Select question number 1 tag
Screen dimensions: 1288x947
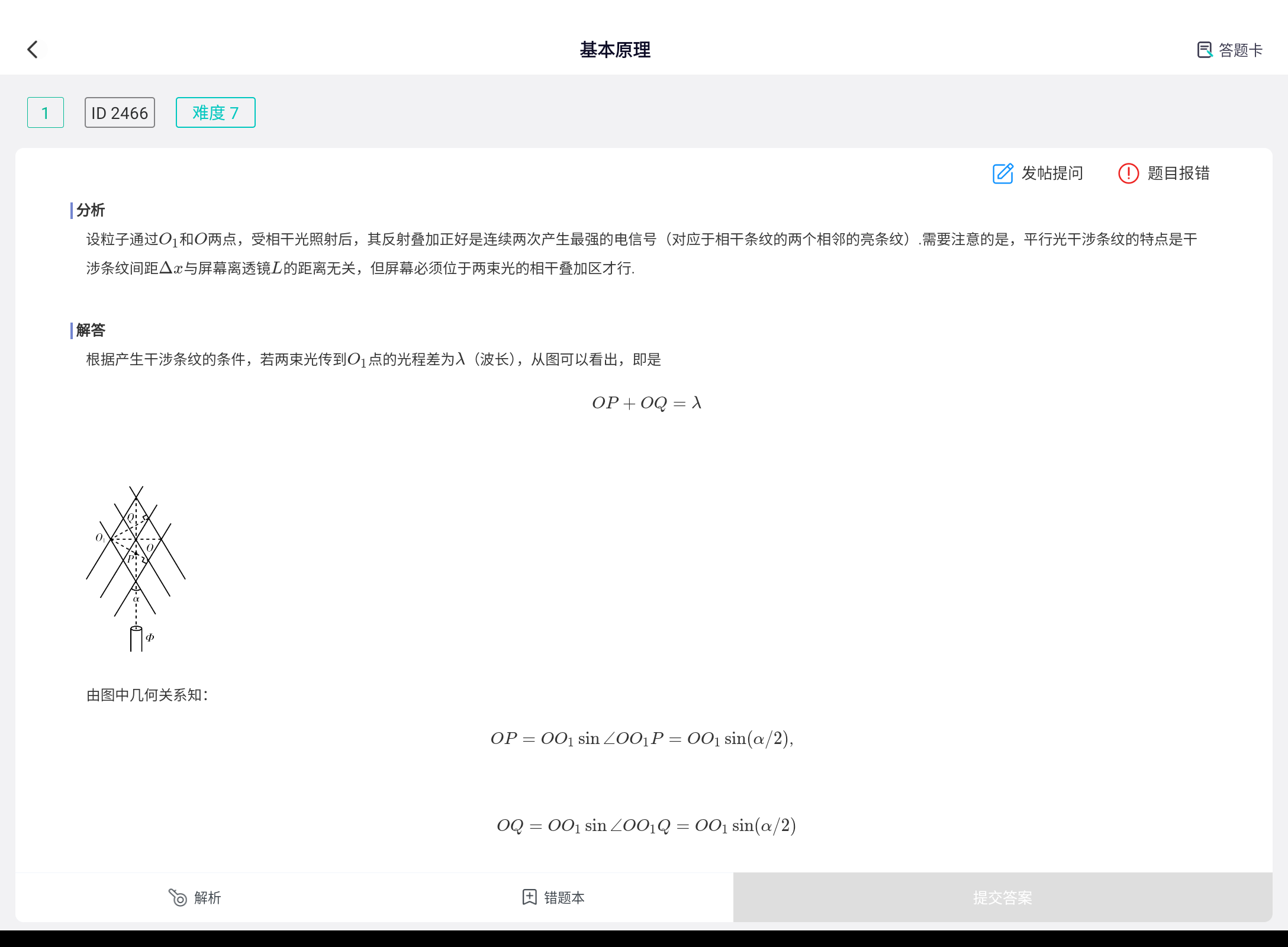coord(46,112)
